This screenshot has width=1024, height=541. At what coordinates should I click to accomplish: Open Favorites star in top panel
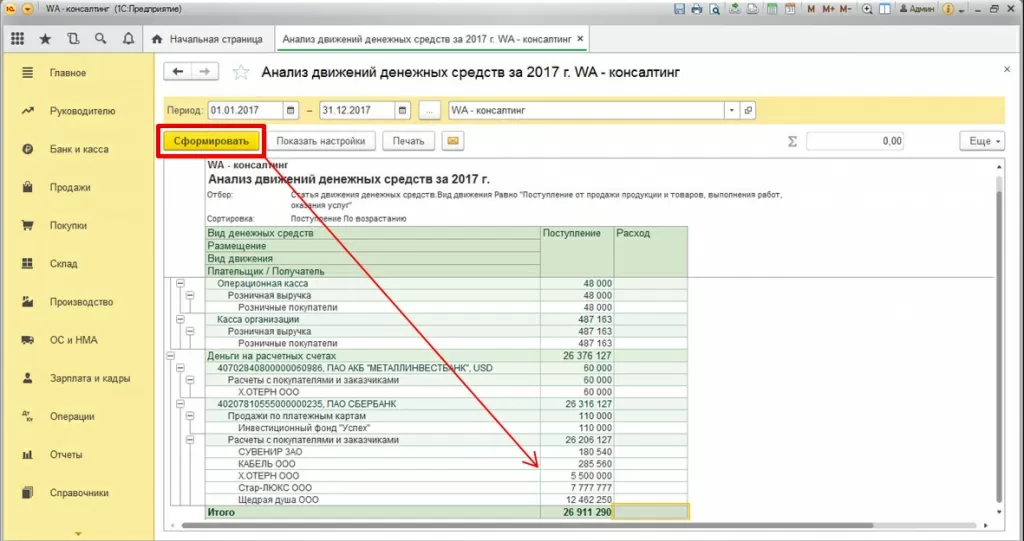[45, 39]
